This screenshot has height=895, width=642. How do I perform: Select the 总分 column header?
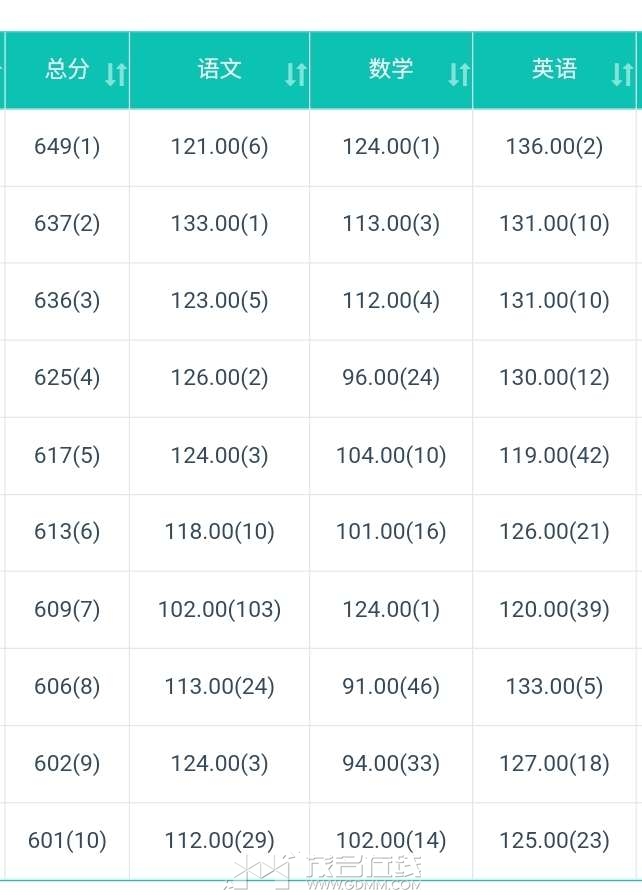(67, 69)
